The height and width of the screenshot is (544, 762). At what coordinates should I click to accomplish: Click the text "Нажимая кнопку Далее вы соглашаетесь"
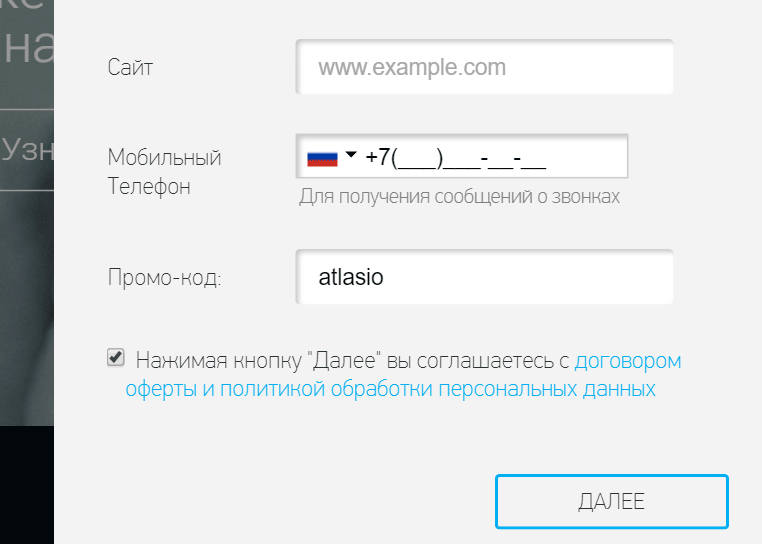(x=352, y=360)
